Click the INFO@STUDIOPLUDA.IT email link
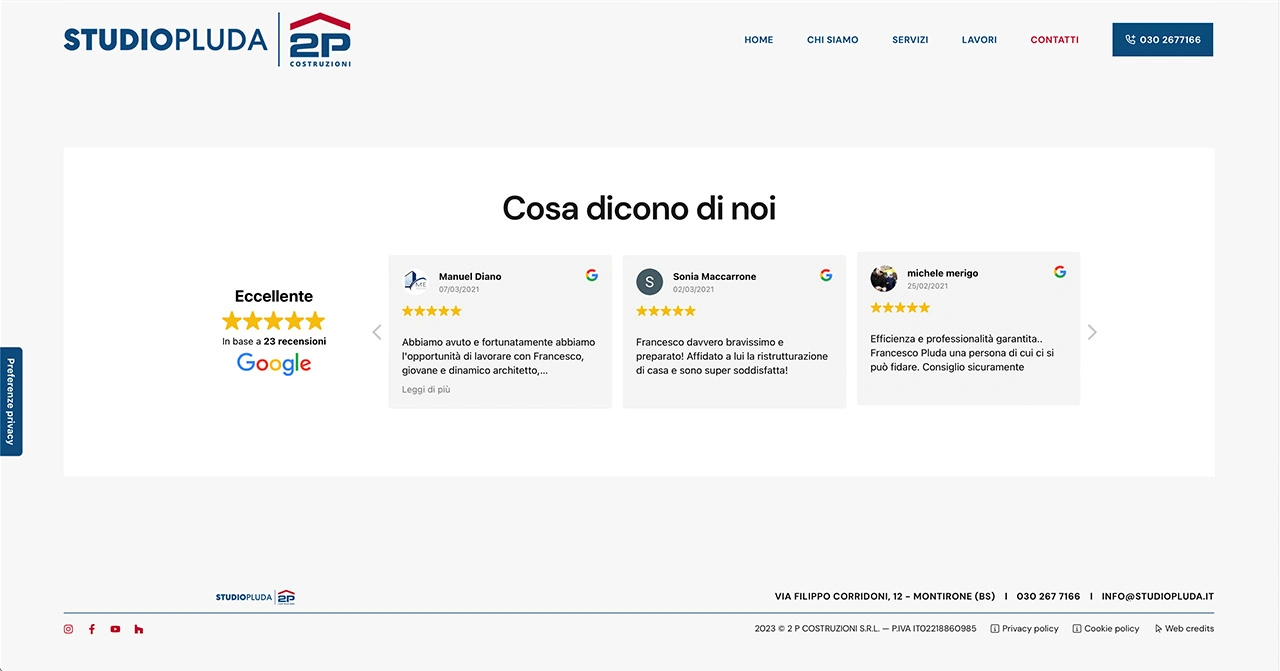The width and height of the screenshot is (1280, 671). point(1158,596)
